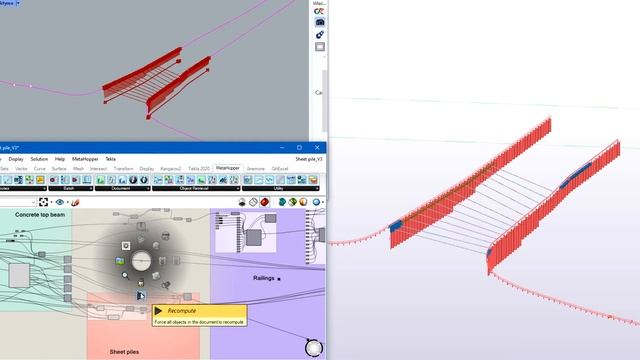Click the last icon in Object Retrieval panel
Viewport: 640px width, 360px height.
[234, 180]
